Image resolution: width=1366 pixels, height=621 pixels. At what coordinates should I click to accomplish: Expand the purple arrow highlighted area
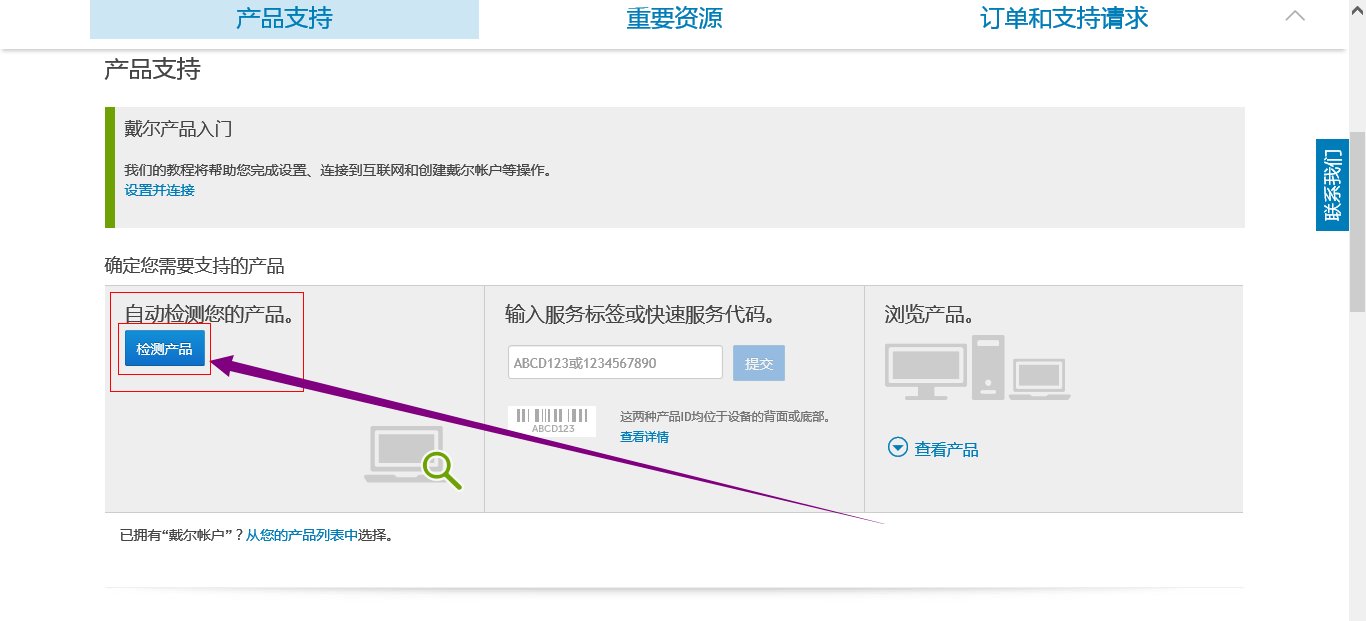pos(163,349)
